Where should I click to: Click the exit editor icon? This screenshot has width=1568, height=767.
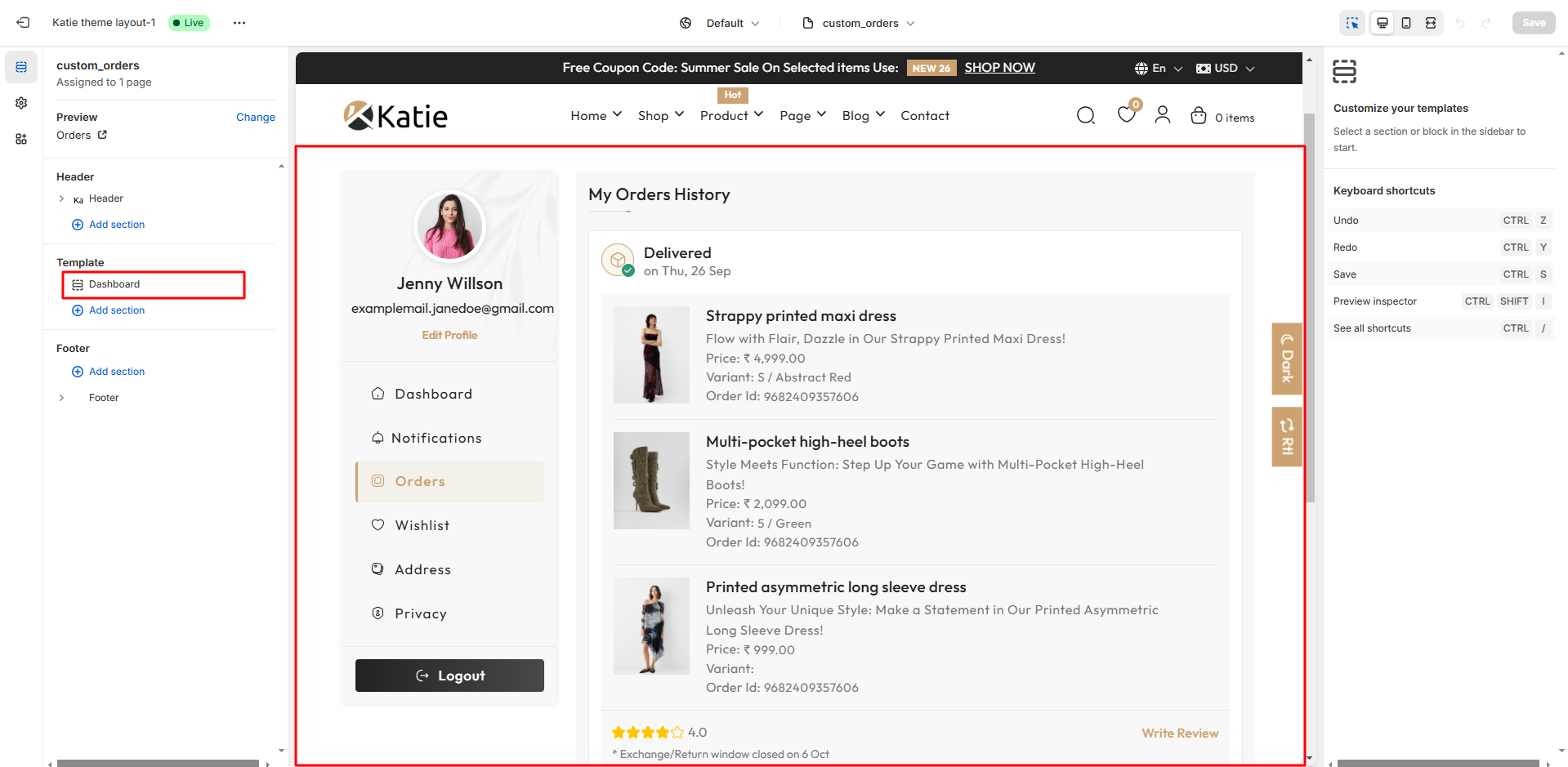coord(23,23)
